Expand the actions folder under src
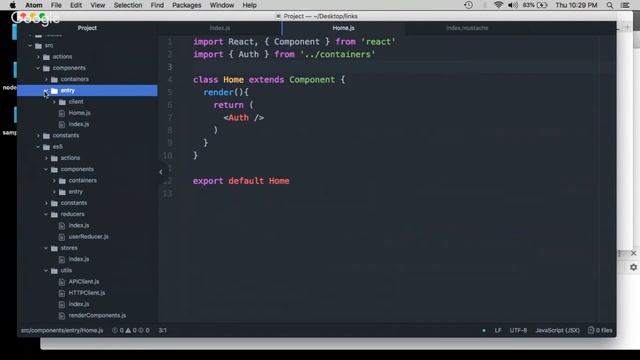 pyautogui.click(x=38, y=57)
